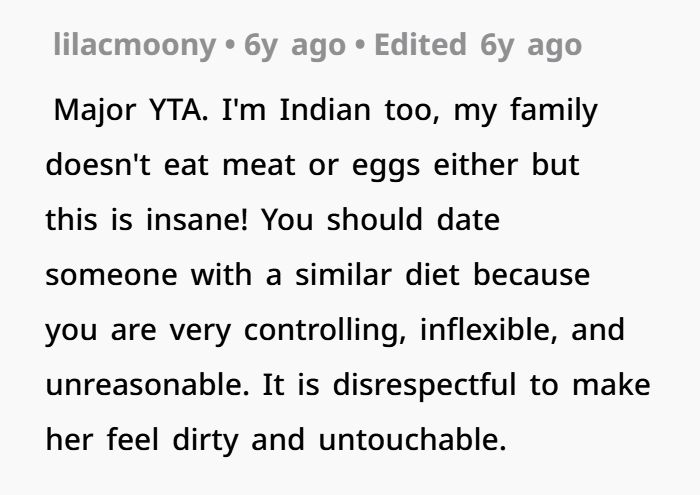
Task: Click the words "You should date"
Action: click(x=380, y=219)
